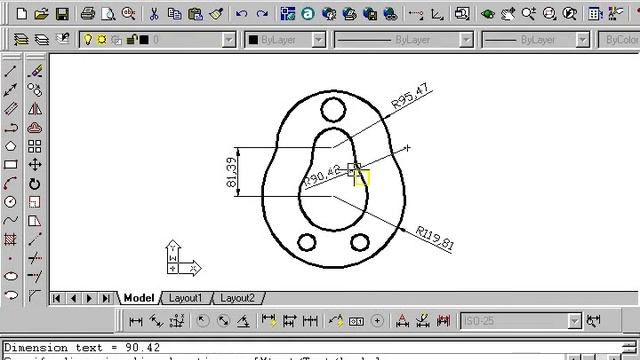This screenshot has width=640, height=360.
Task: Switch to the Layout1 tab
Action: (x=185, y=298)
